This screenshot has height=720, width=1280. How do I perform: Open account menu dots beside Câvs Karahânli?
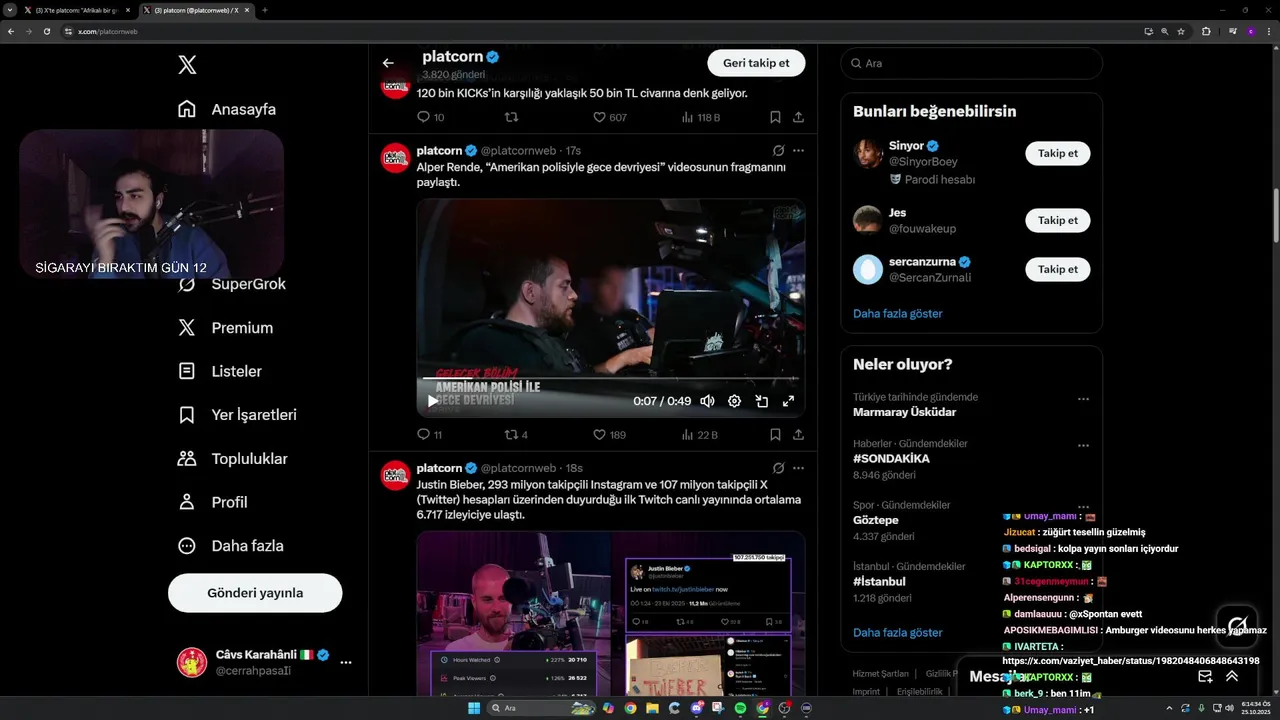(346, 662)
